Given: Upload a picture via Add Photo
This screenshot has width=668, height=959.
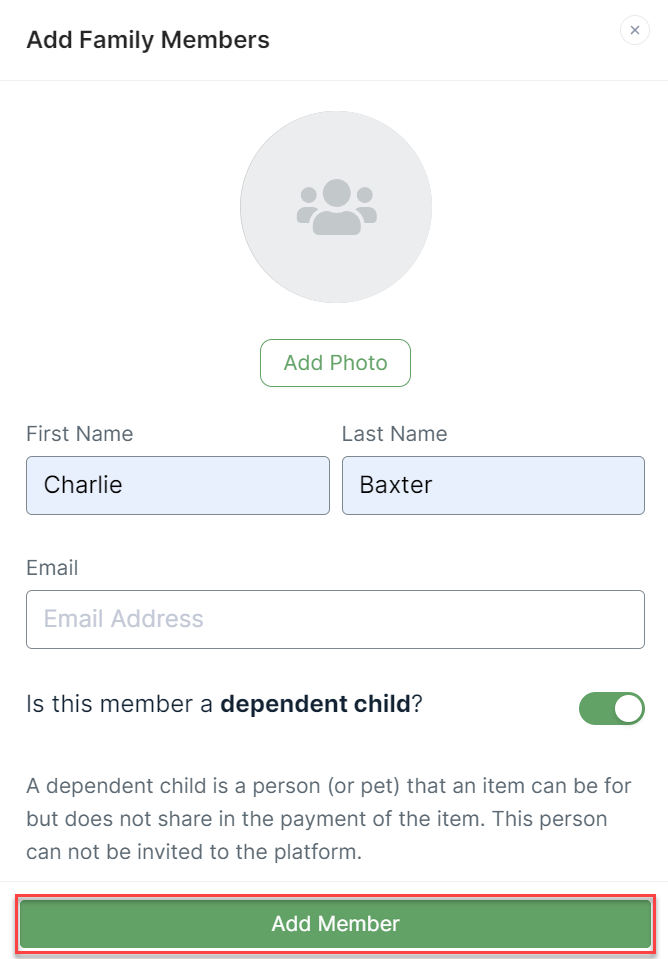Looking at the screenshot, I should pyautogui.click(x=335, y=363).
